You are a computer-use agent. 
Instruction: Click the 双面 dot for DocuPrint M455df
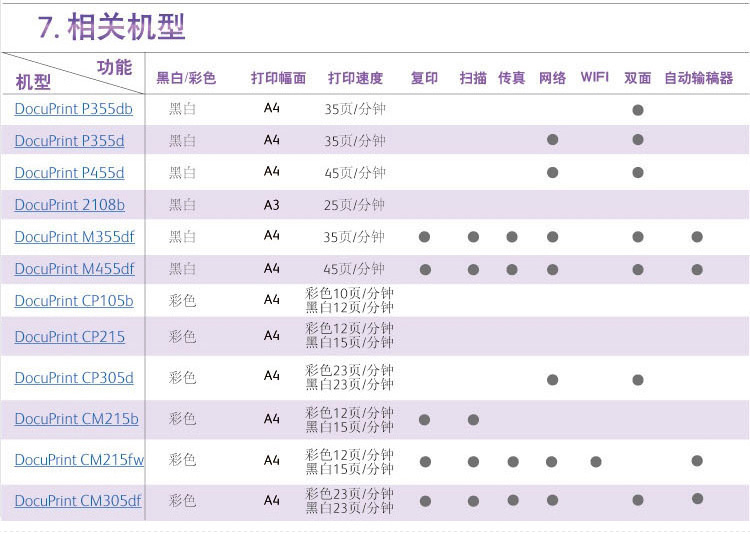pos(638,270)
